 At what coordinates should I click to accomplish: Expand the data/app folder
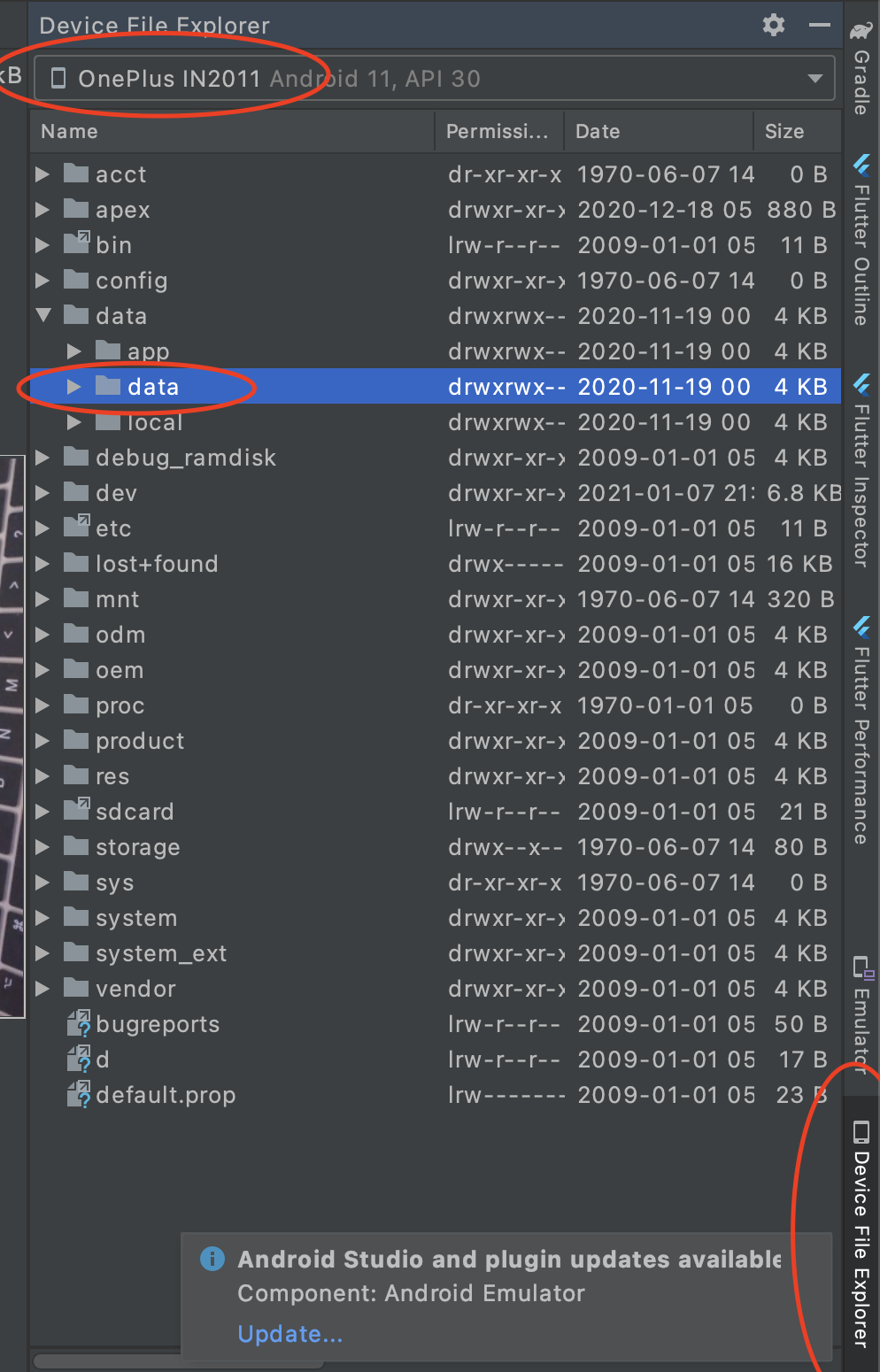coord(74,351)
